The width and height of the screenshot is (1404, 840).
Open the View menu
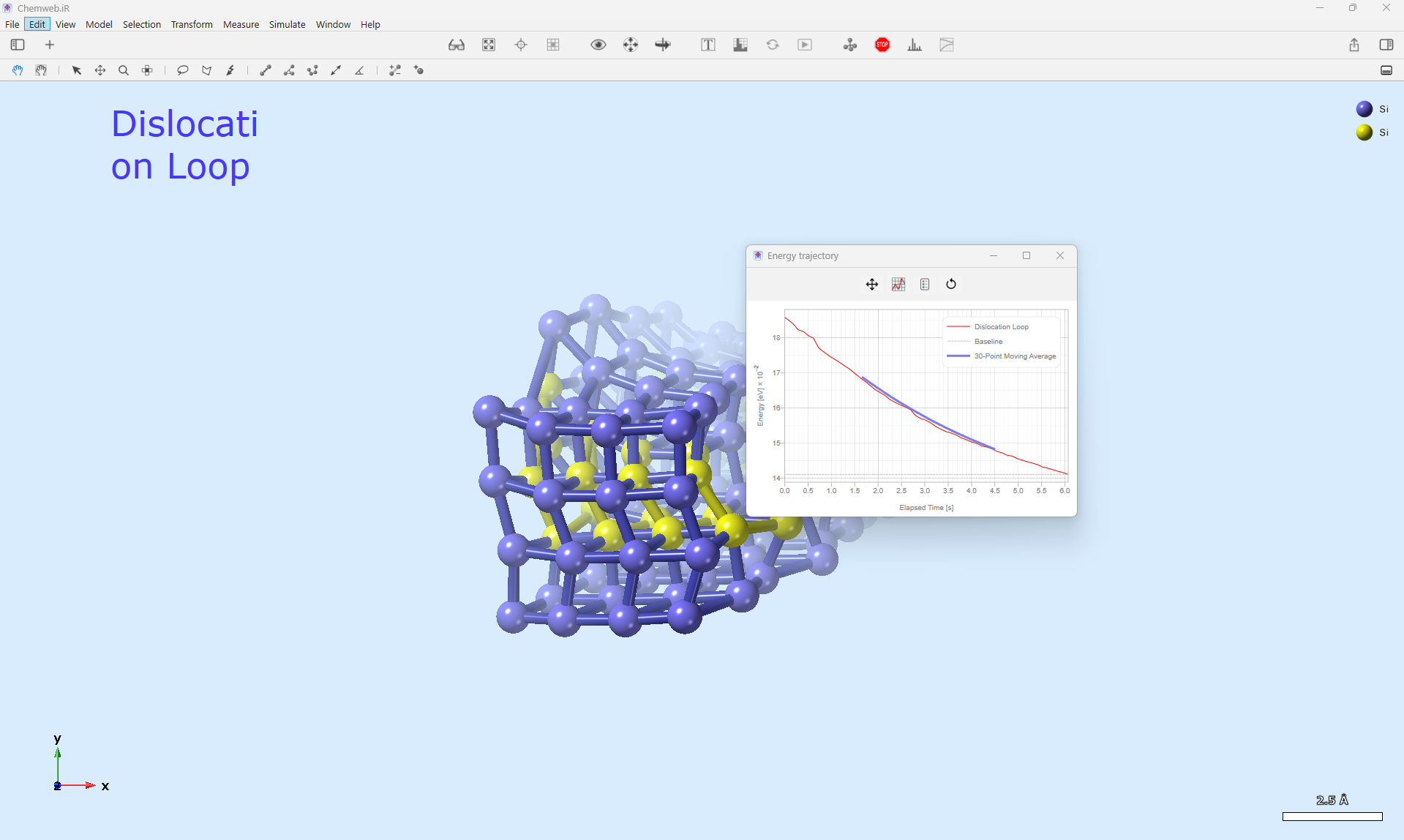pyautogui.click(x=65, y=24)
